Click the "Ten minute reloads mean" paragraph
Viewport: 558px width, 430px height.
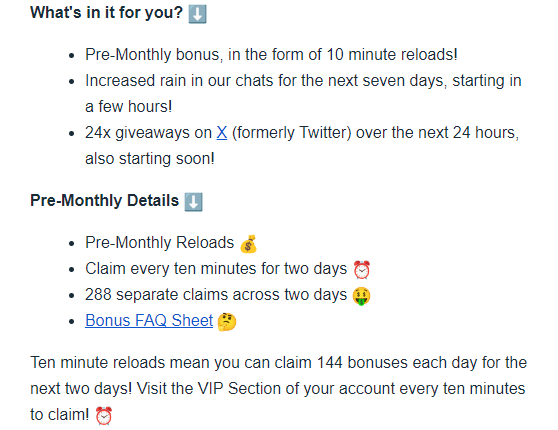pos(278,388)
